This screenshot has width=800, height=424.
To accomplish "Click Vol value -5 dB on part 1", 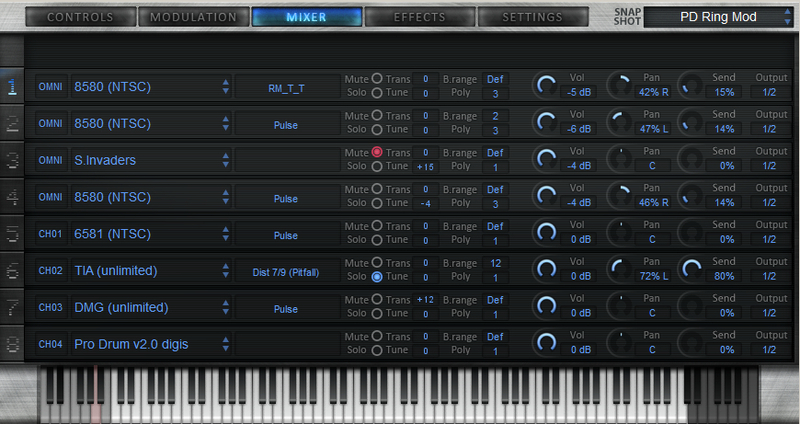I will click(579, 92).
